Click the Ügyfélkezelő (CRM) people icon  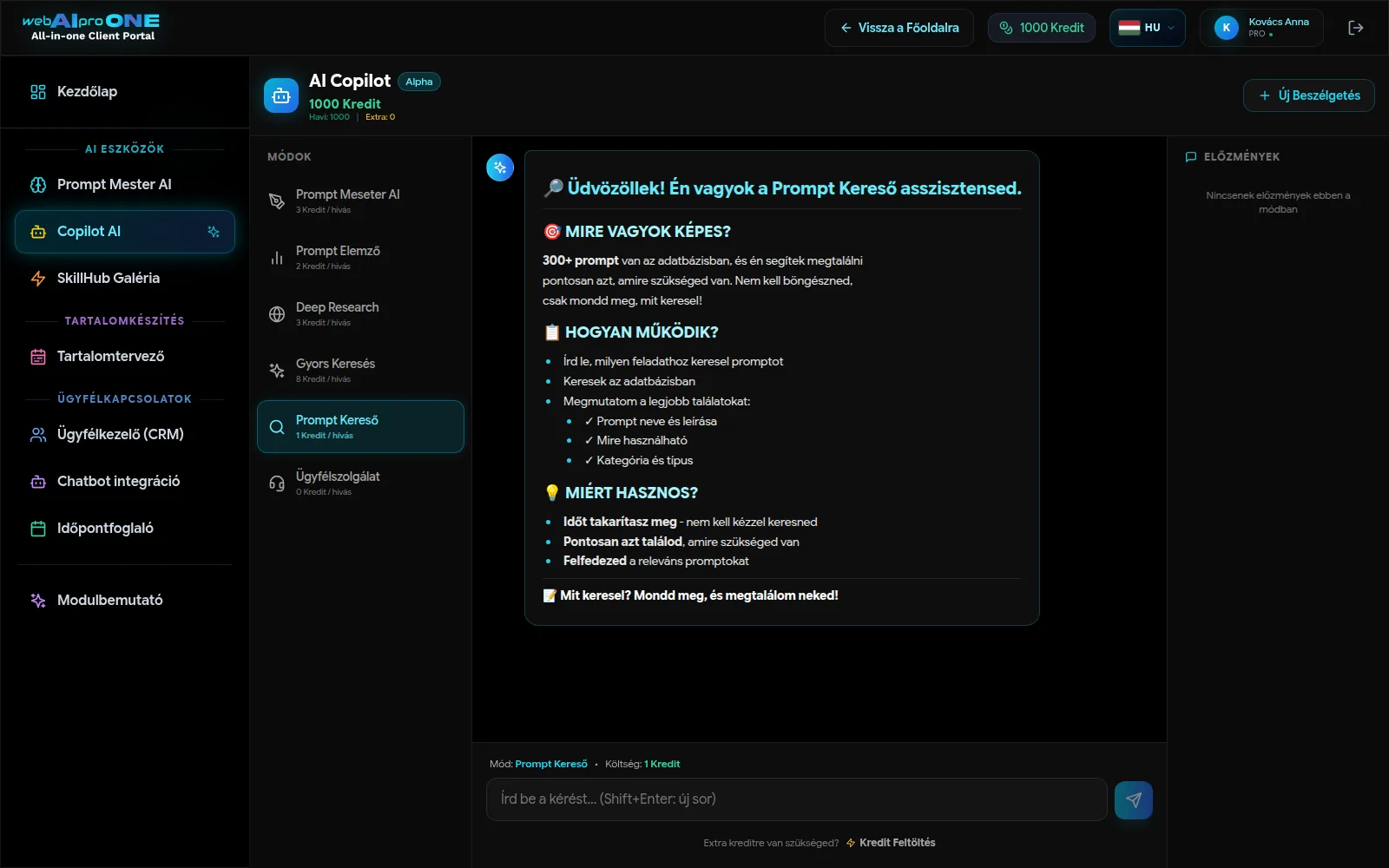[38, 435]
